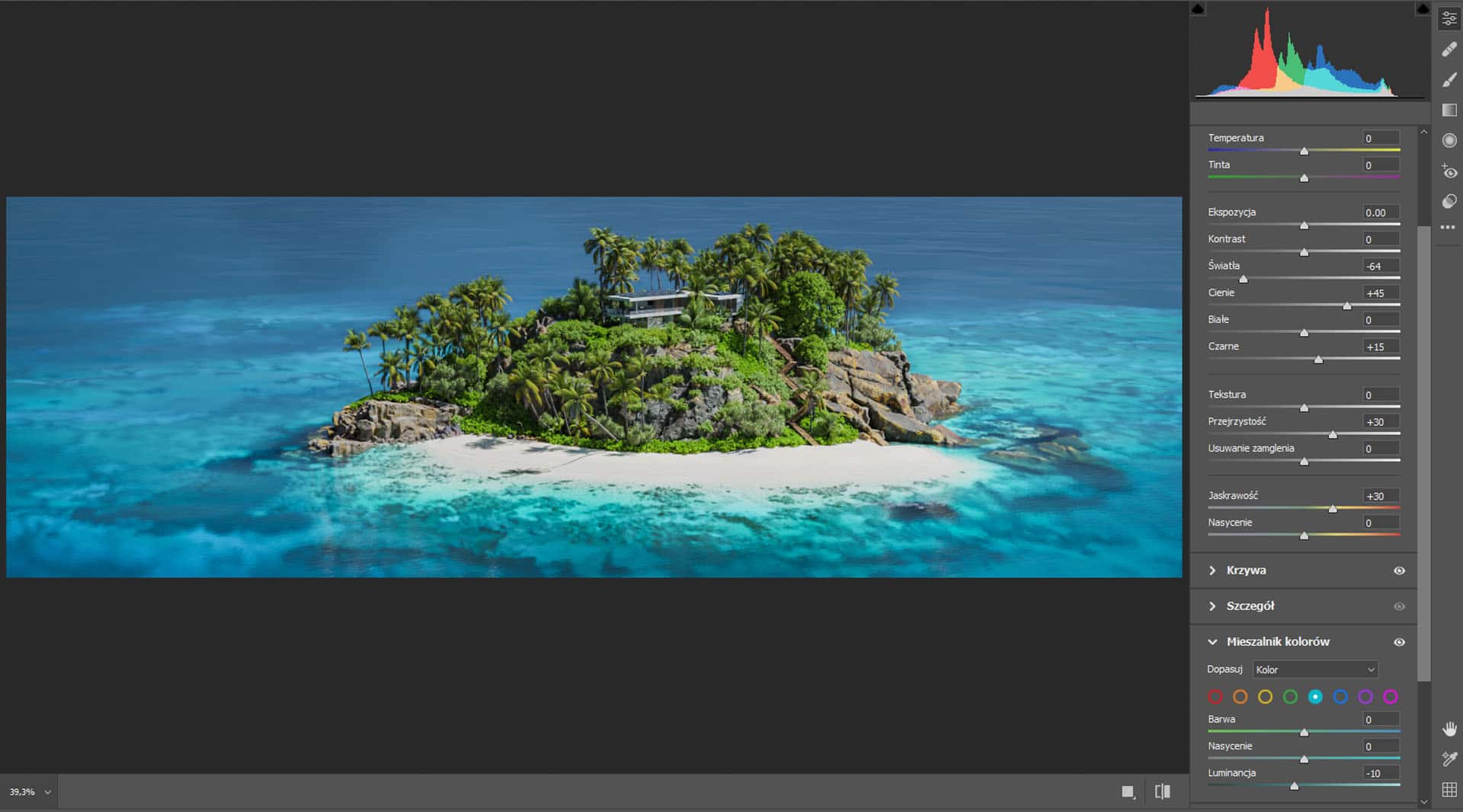Click the Szczegół panel title
This screenshot has width=1463, height=812.
click(x=1250, y=606)
